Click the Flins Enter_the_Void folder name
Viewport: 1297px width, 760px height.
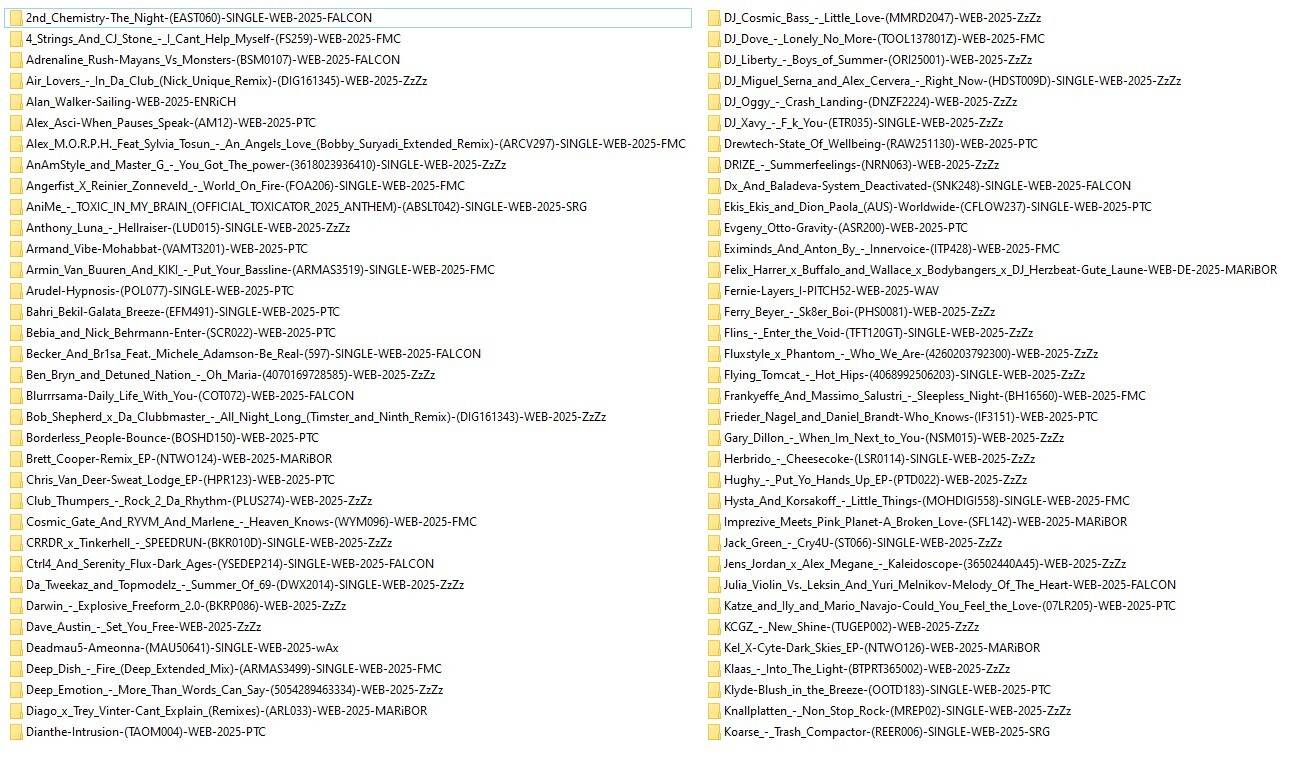pyautogui.click(x=878, y=333)
